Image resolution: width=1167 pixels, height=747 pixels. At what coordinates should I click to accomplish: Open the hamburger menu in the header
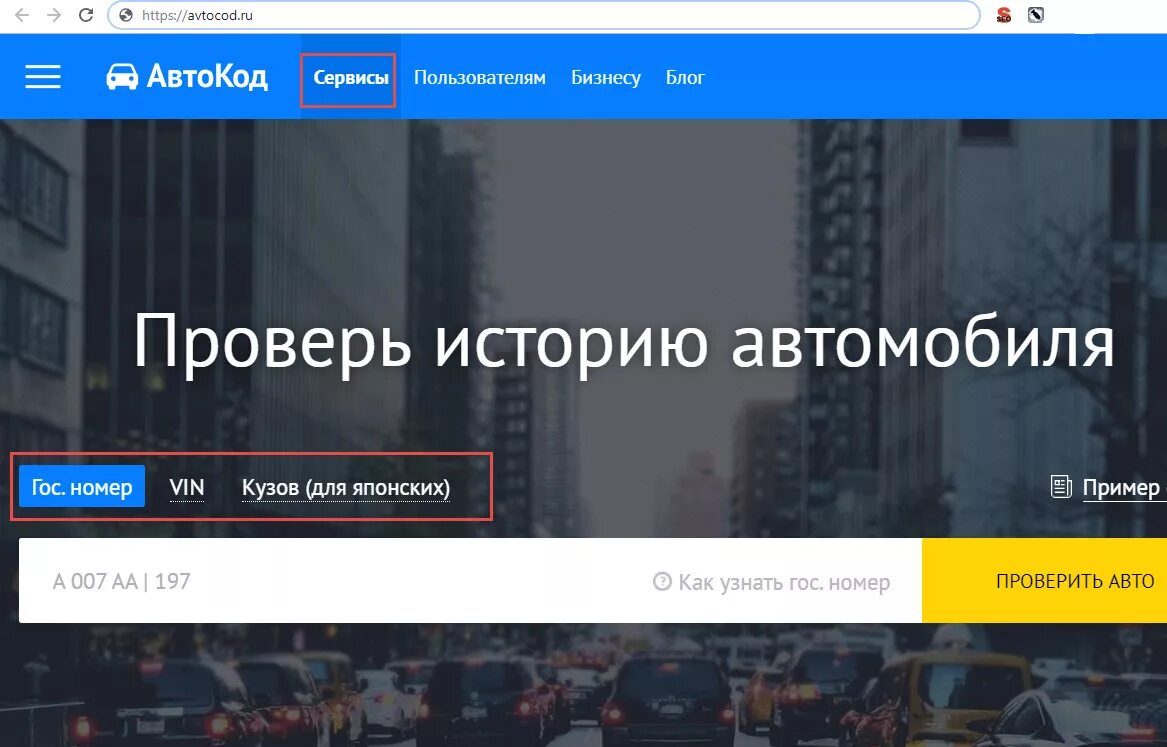[43, 77]
